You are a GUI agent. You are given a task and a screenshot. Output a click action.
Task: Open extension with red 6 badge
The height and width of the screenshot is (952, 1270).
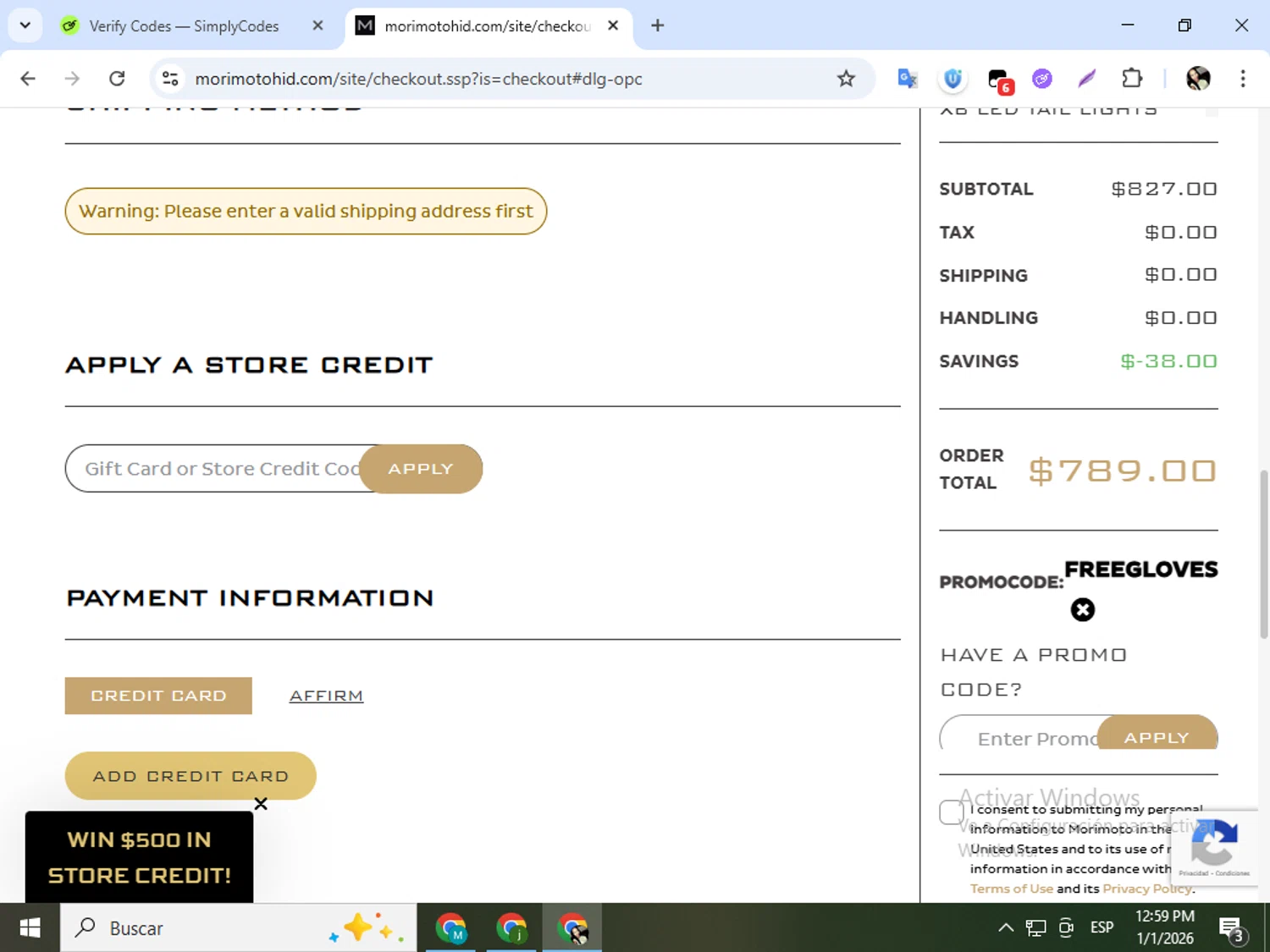(x=1000, y=80)
